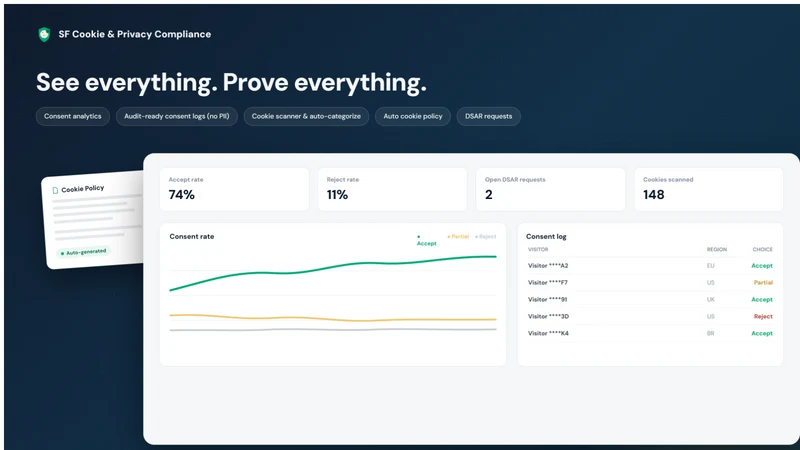
Task: Select the Visitor ****F7 row
Action: pos(650,282)
